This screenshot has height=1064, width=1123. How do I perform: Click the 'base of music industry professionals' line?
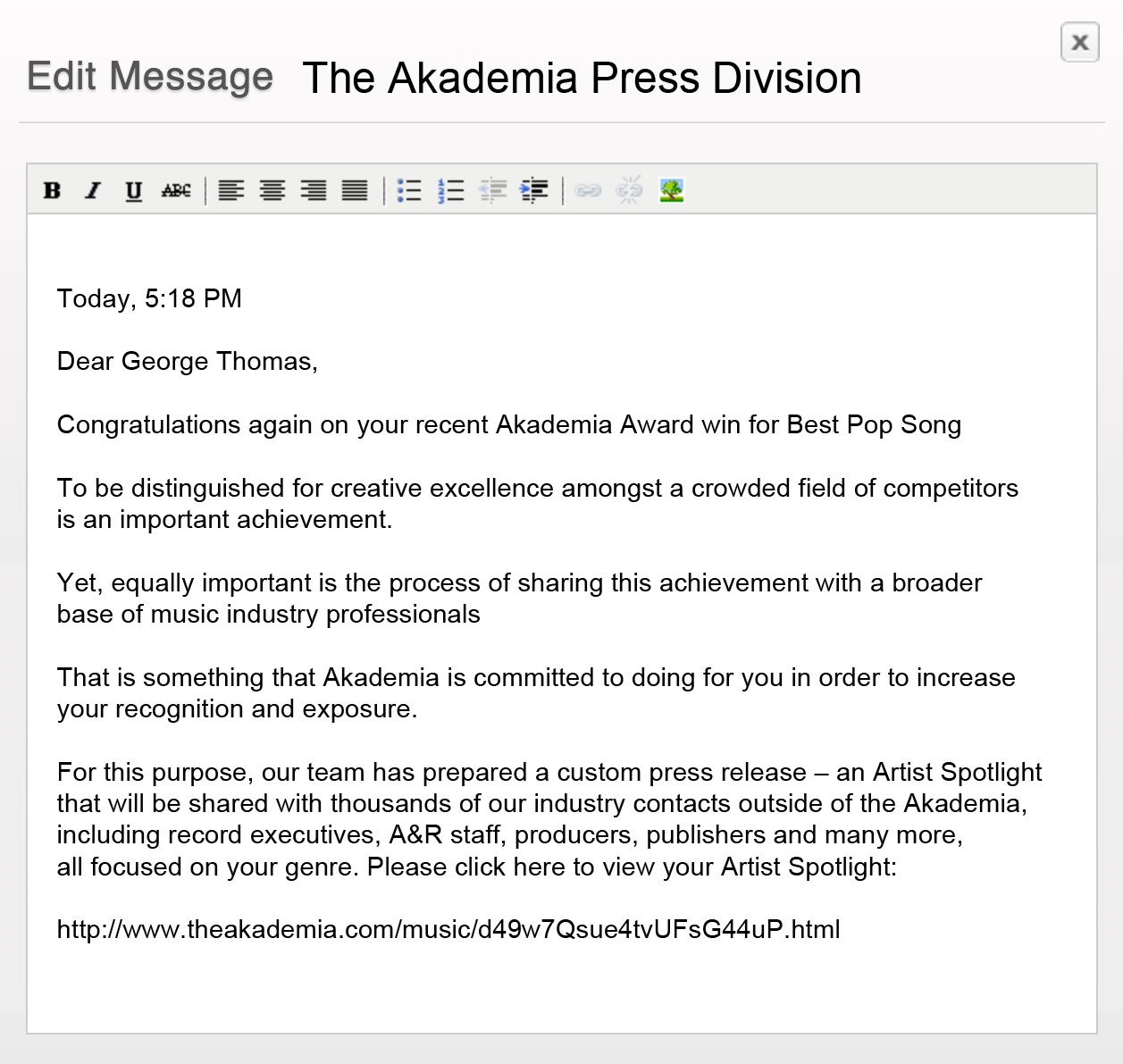pyautogui.click(x=269, y=614)
